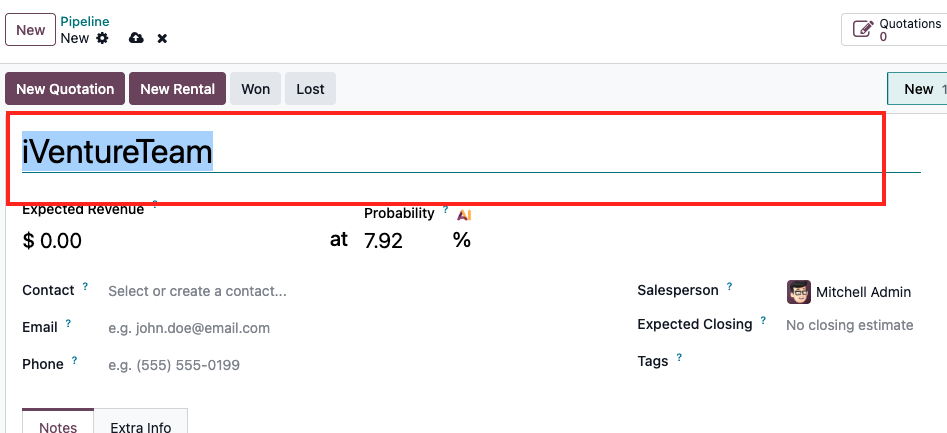Click the AI probability icon
947x433 pixels.
coord(464,214)
